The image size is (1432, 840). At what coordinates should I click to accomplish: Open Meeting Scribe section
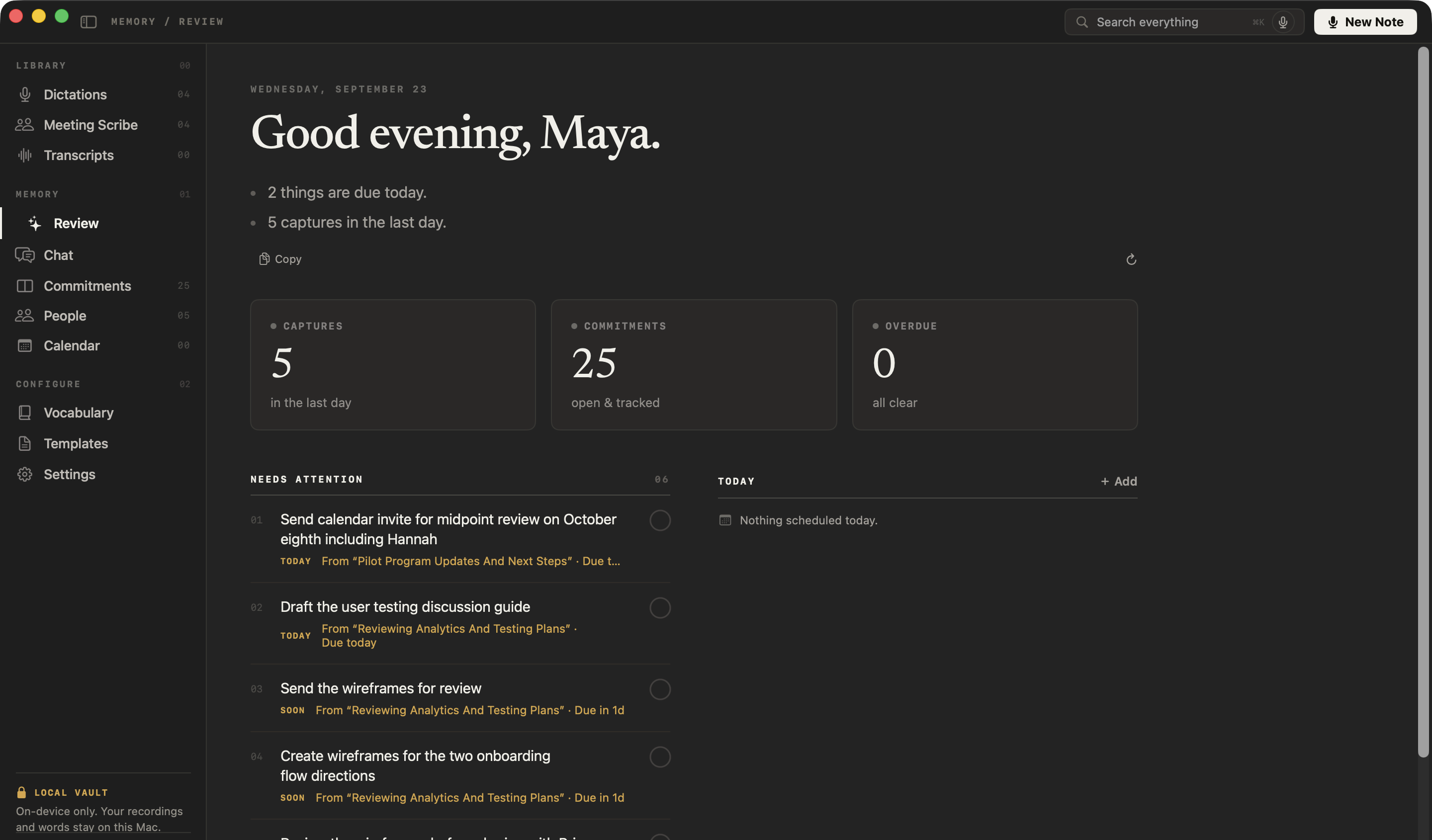[103, 124]
